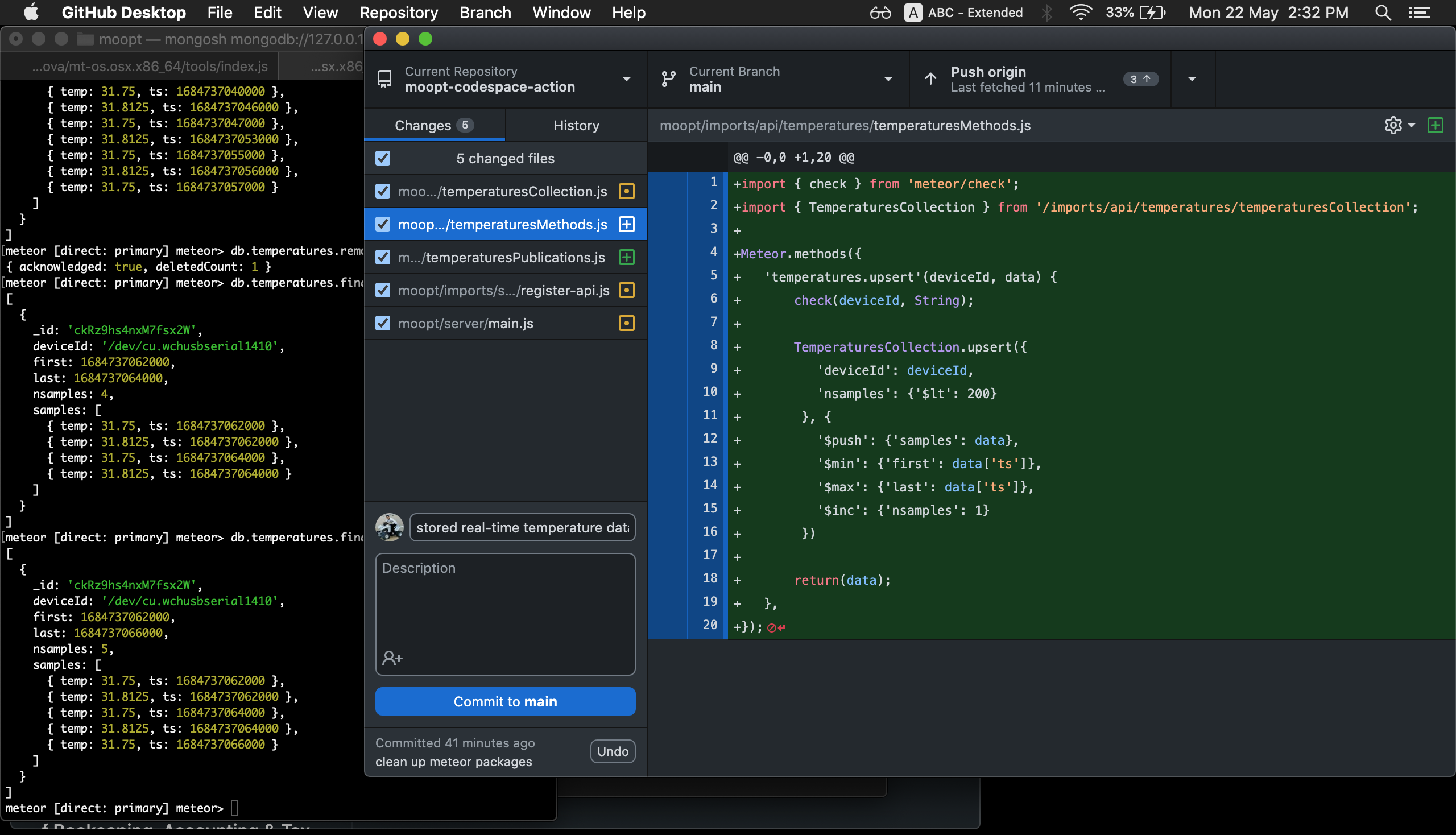Open the diff options gear icon
Screen dimensions: 1456x835
click(x=1393, y=125)
